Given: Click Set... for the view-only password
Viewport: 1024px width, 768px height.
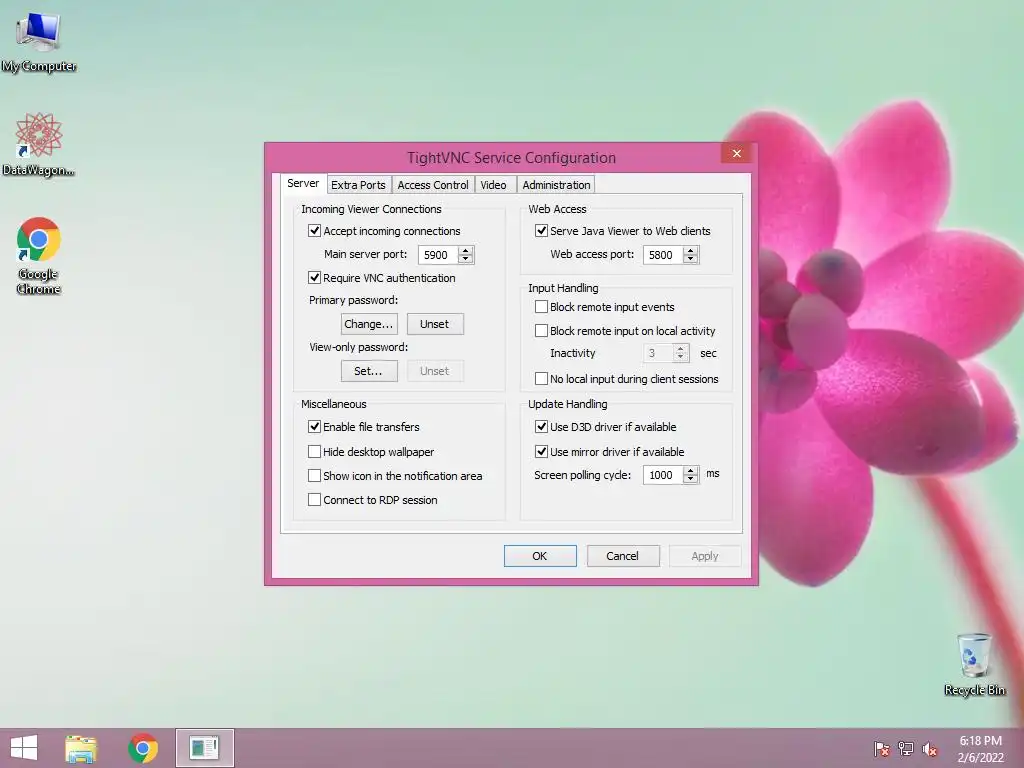Looking at the screenshot, I should pos(369,371).
